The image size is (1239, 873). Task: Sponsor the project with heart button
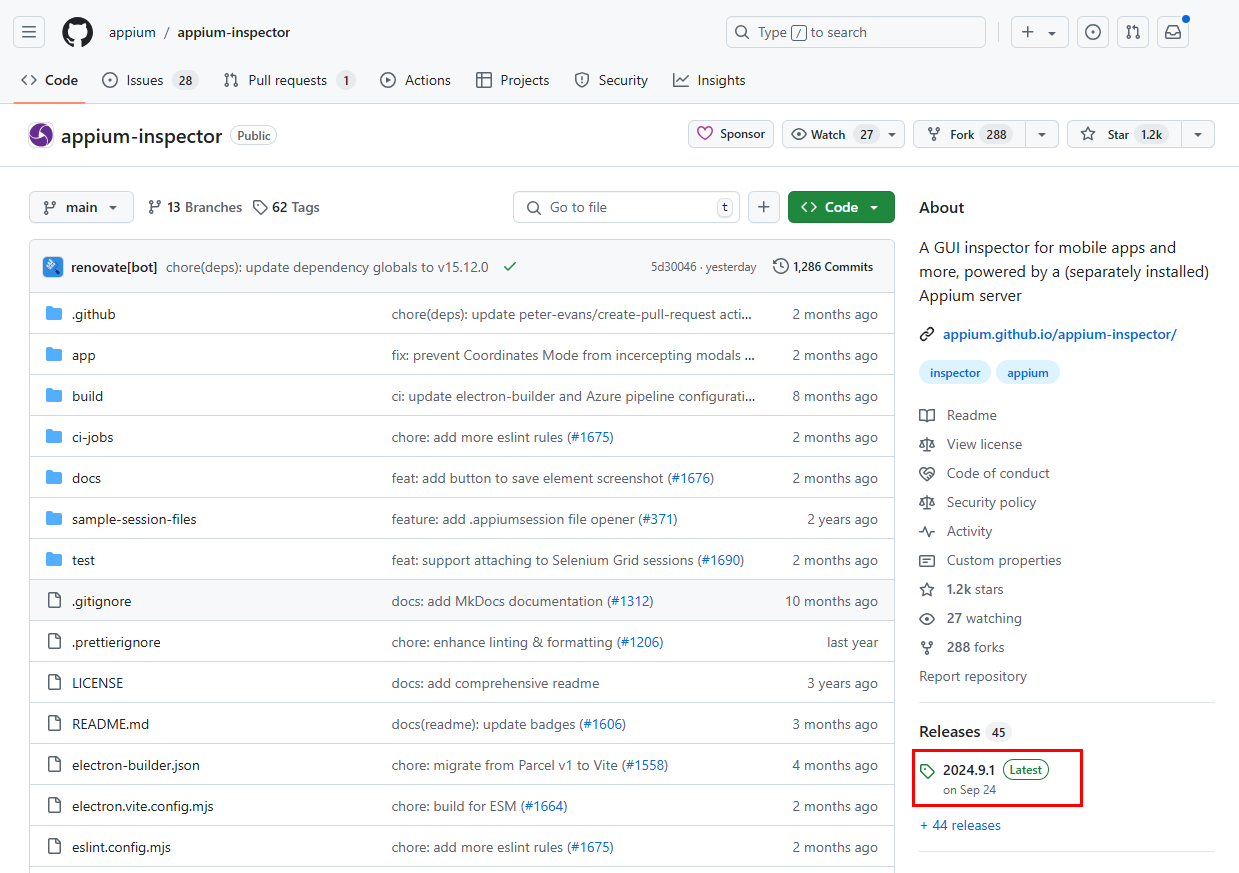tap(730, 134)
